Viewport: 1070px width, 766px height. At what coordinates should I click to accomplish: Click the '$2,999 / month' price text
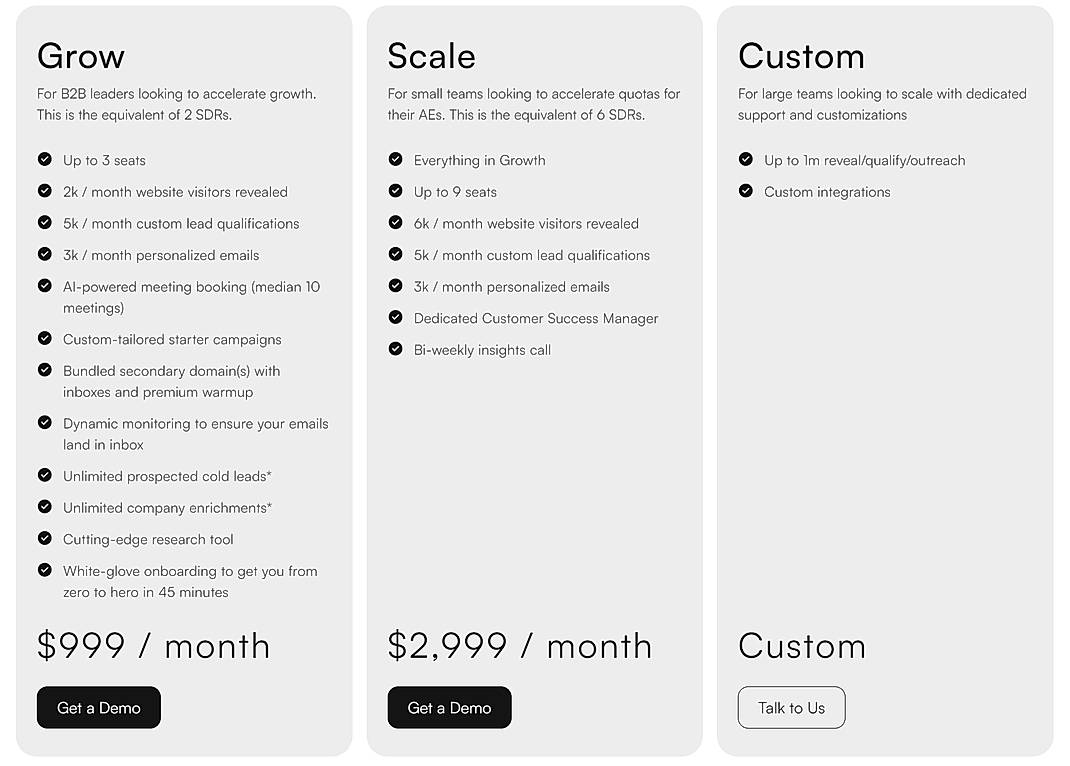520,646
